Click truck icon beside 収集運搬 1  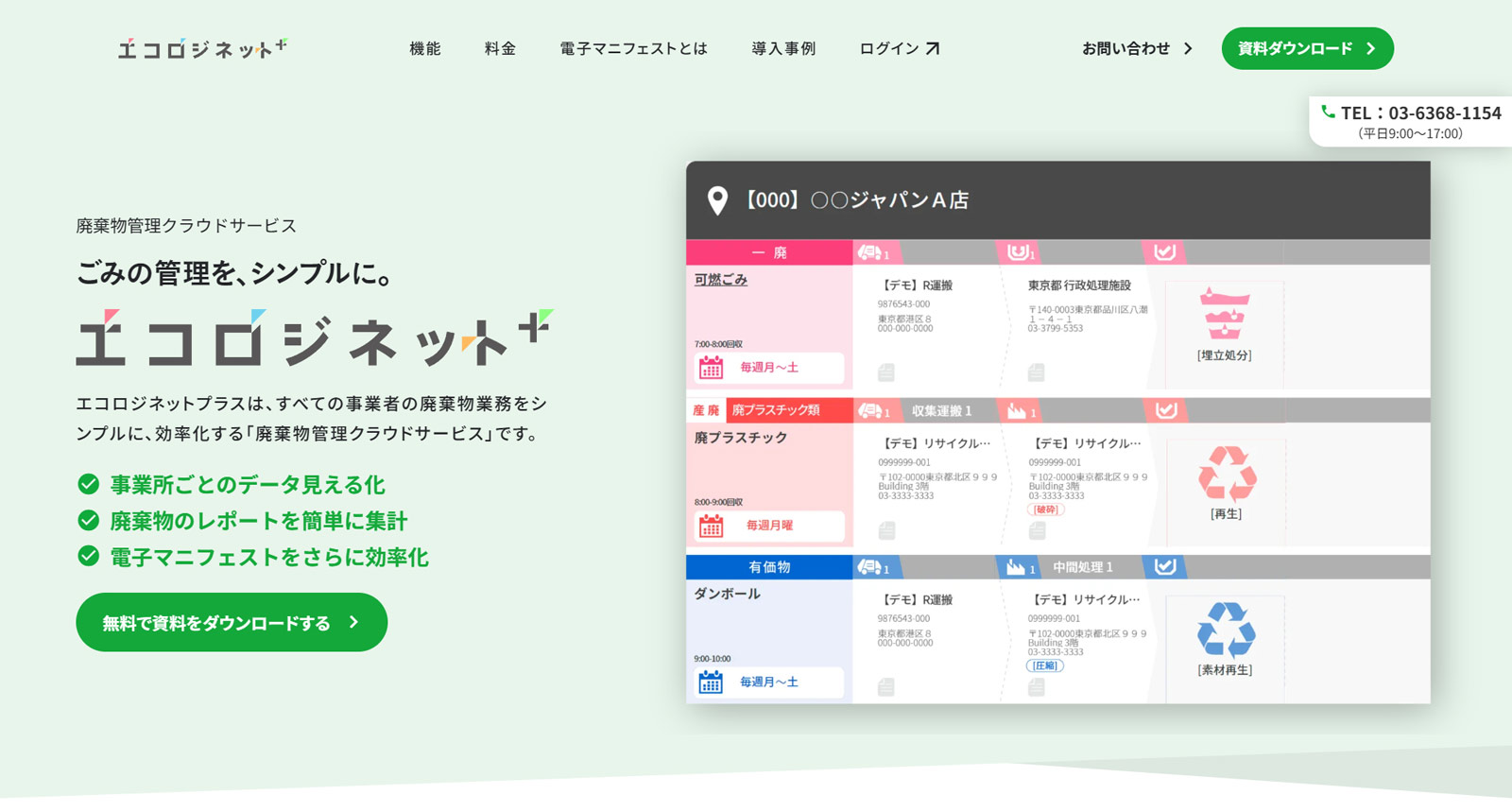click(869, 410)
